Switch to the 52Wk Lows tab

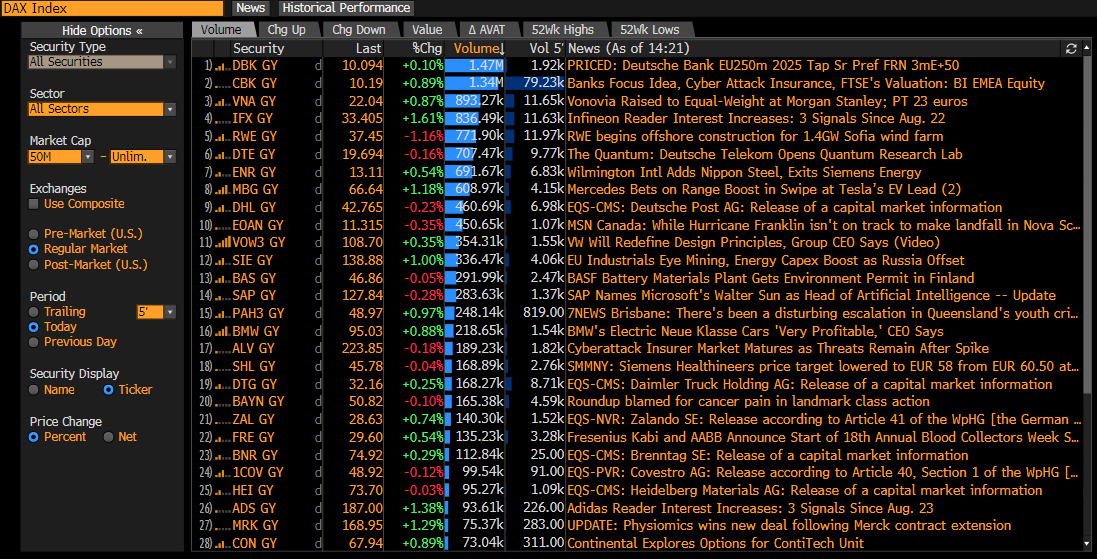click(x=650, y=29)
